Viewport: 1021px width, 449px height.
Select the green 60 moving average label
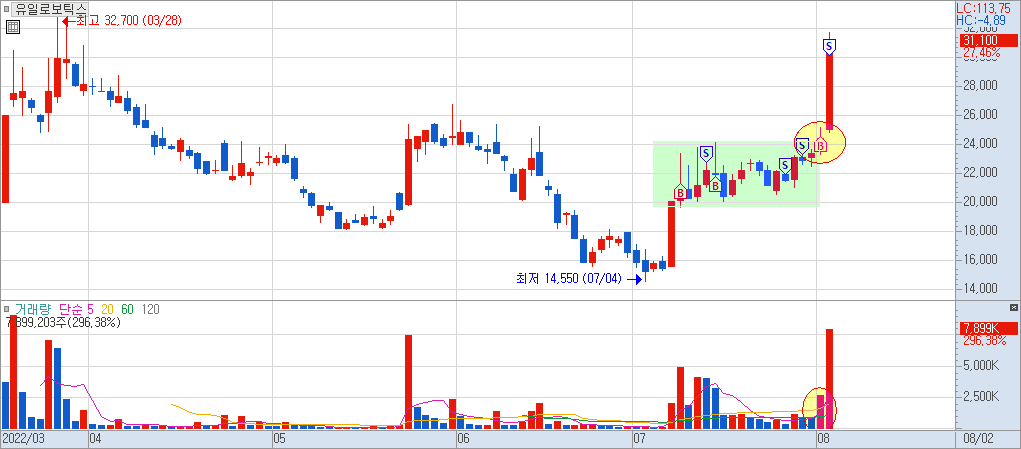tap(128, 310)
